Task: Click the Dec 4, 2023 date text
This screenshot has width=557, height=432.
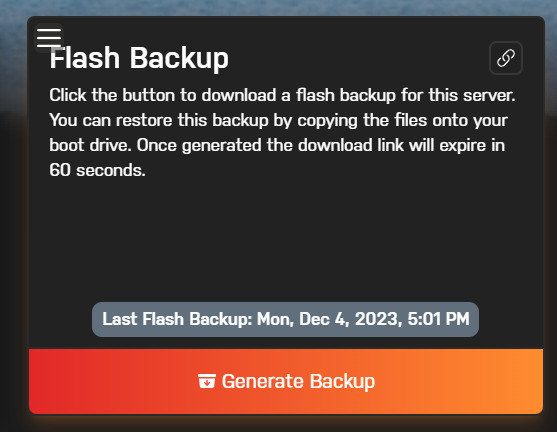Action: tap(351, 319)
